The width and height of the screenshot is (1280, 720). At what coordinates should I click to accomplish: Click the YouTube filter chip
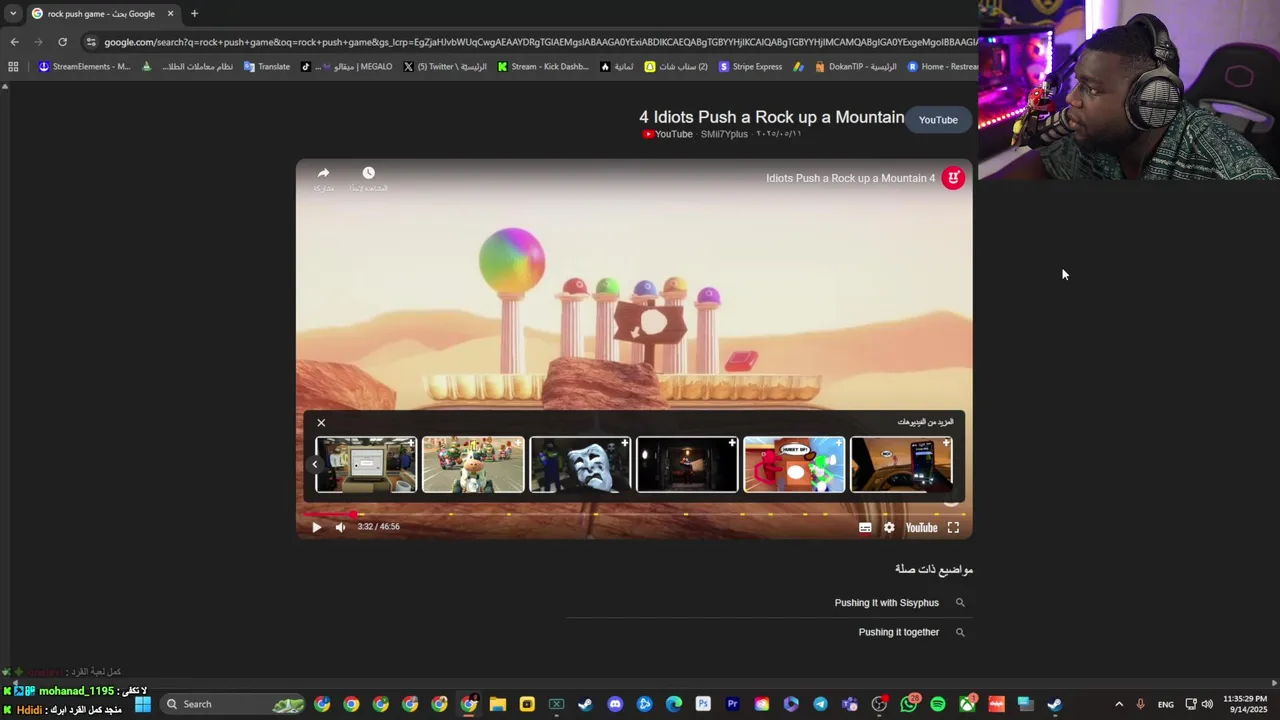pyautogui.click(x=938, y=120)
